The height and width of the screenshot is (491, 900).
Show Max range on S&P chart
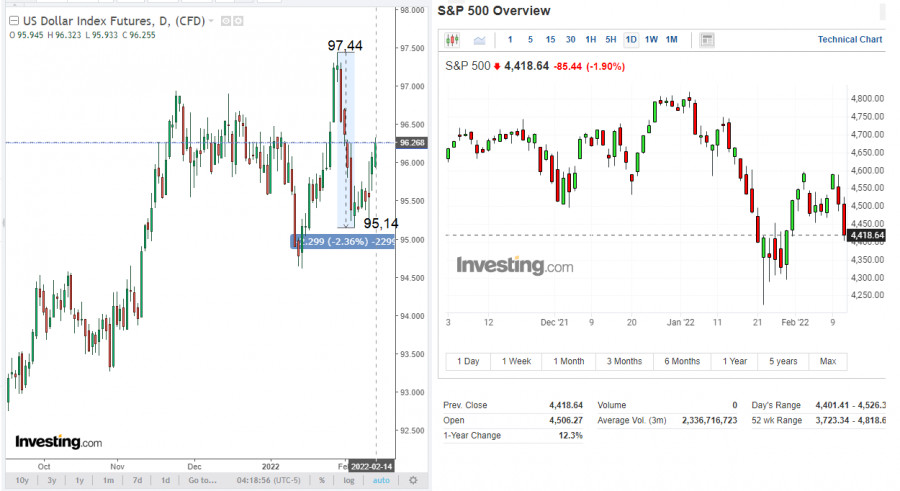(x=828, y=361)
